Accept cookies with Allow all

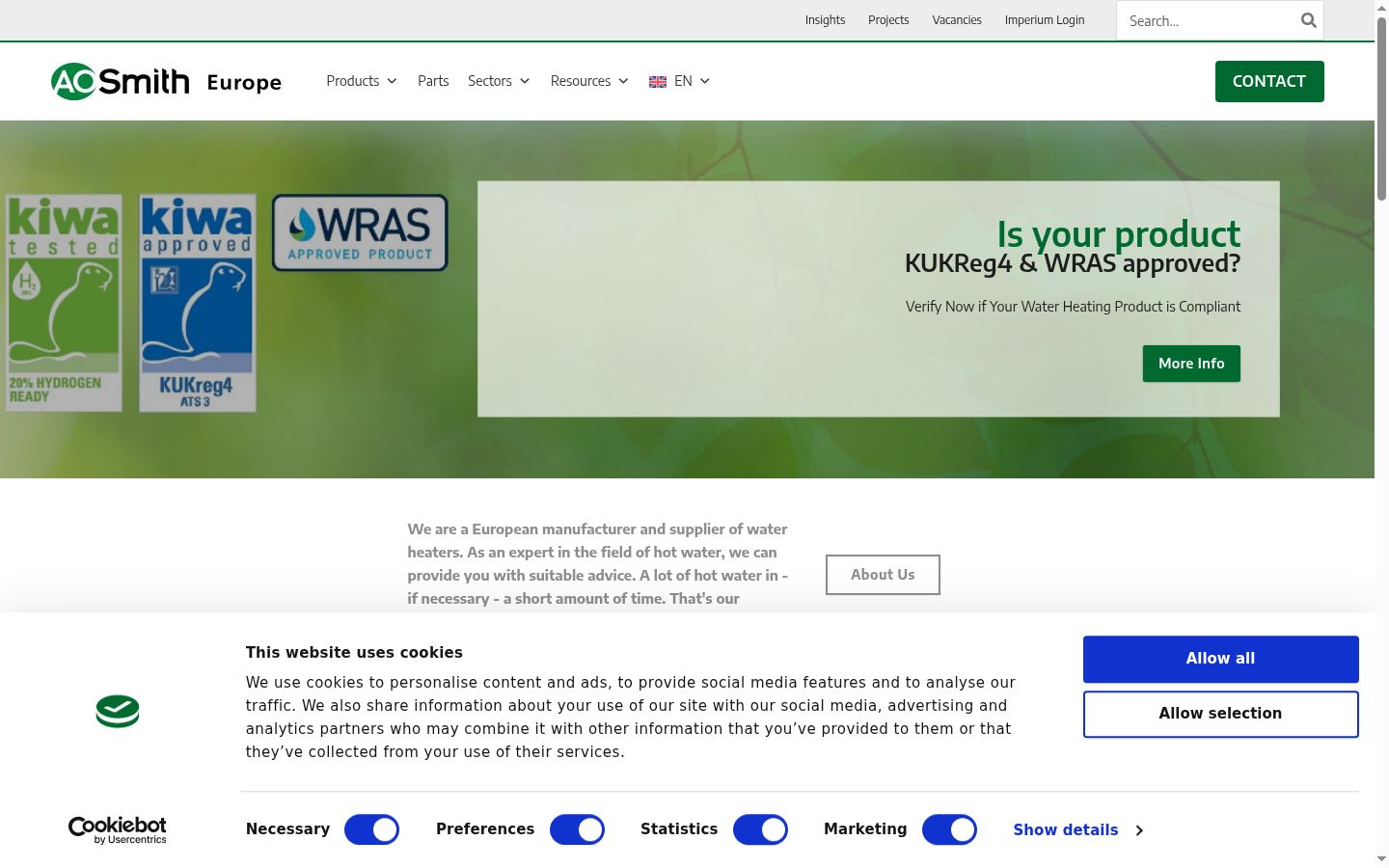click(1220, 659)
